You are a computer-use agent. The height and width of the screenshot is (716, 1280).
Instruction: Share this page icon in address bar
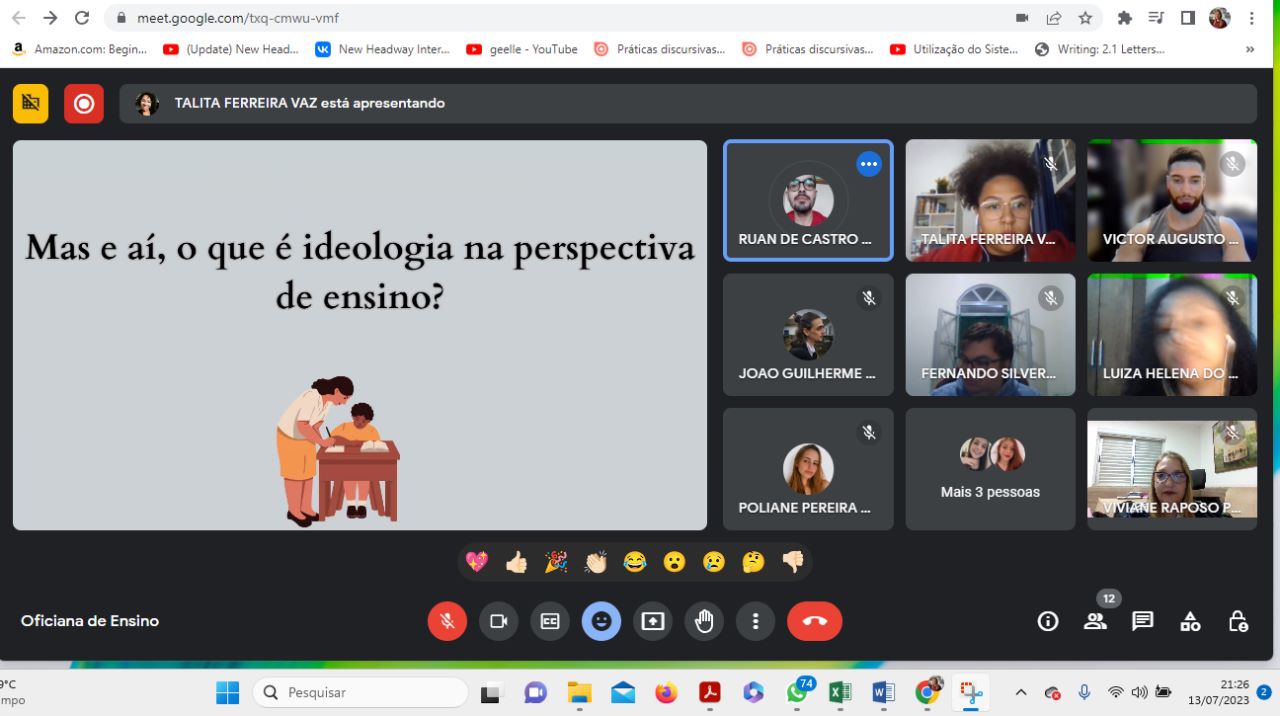[x=1054, y=18]
